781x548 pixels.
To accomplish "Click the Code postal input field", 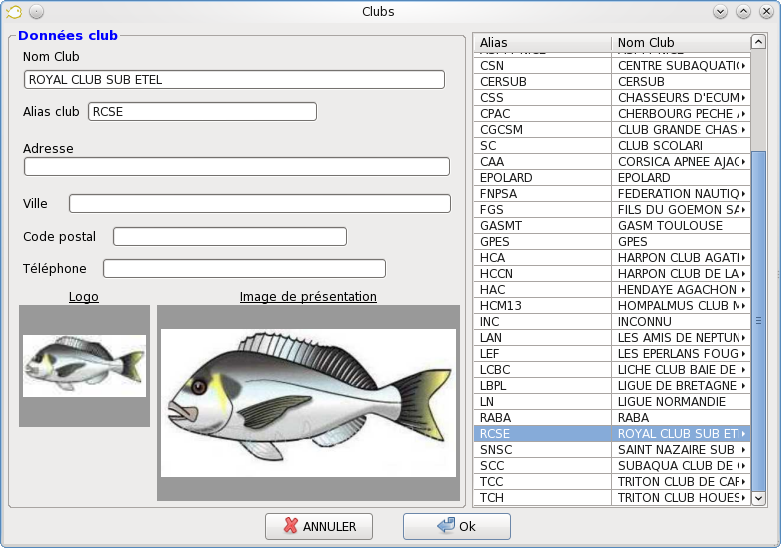I will pyautogui.click(x=230, y=237).
